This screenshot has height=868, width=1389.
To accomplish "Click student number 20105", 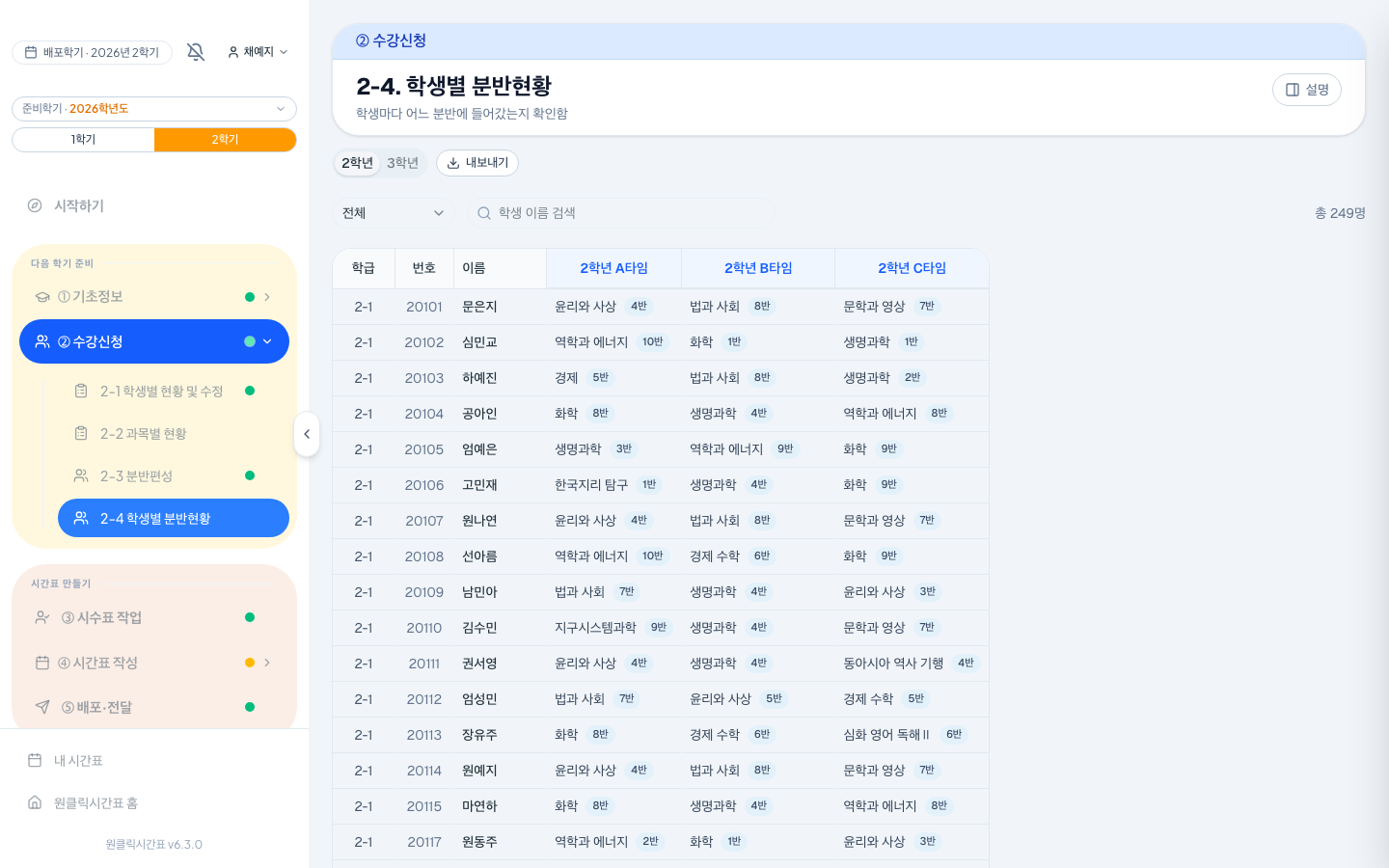I will [424, 449].
